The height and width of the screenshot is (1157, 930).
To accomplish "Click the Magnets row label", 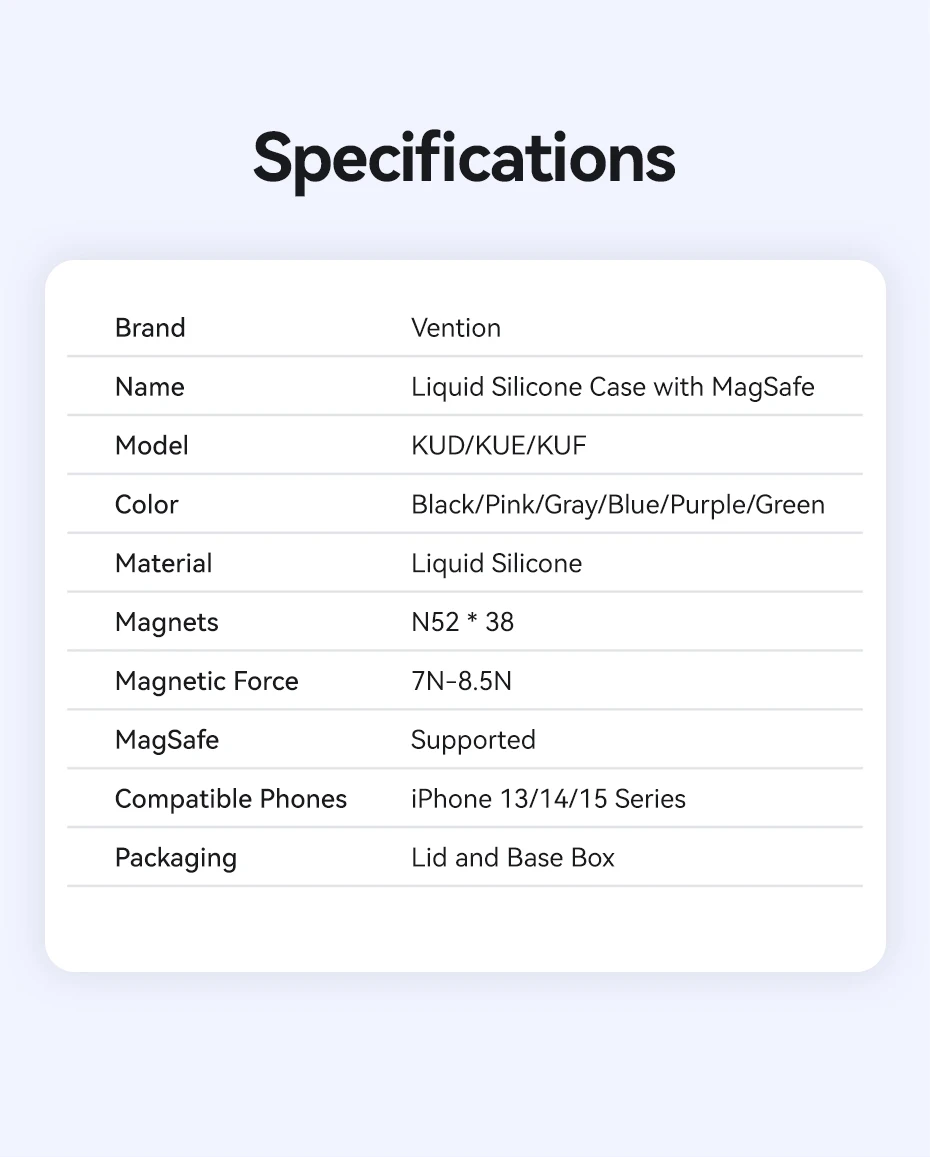I will click(167, 623).
